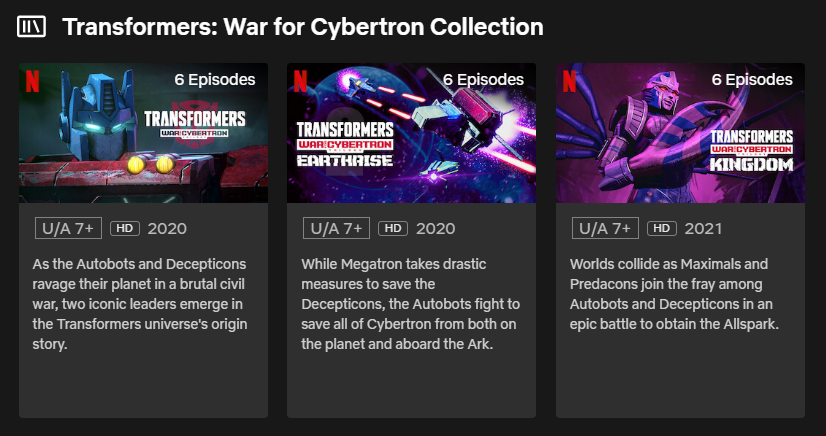Click HD badge on the 2021 Kingdom card
Image resolution: width=826 pixels, height=436 pixels.
662,228
